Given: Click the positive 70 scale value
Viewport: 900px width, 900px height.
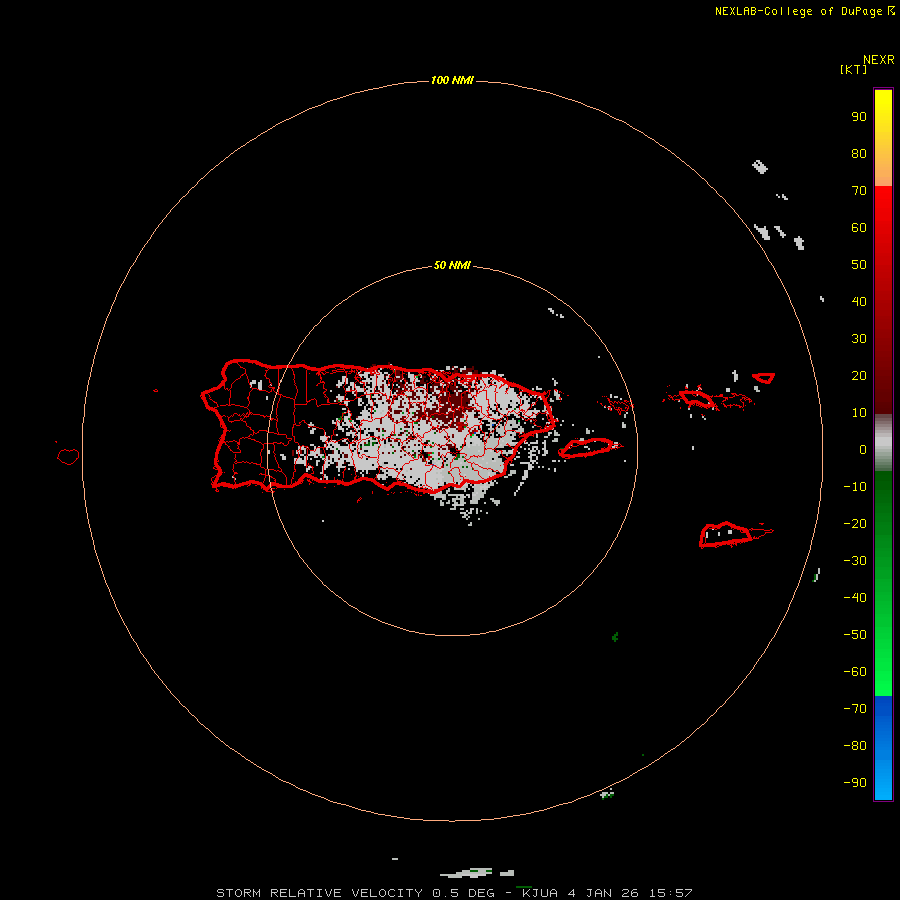Looking at the screenshot, I should [859, 191].
